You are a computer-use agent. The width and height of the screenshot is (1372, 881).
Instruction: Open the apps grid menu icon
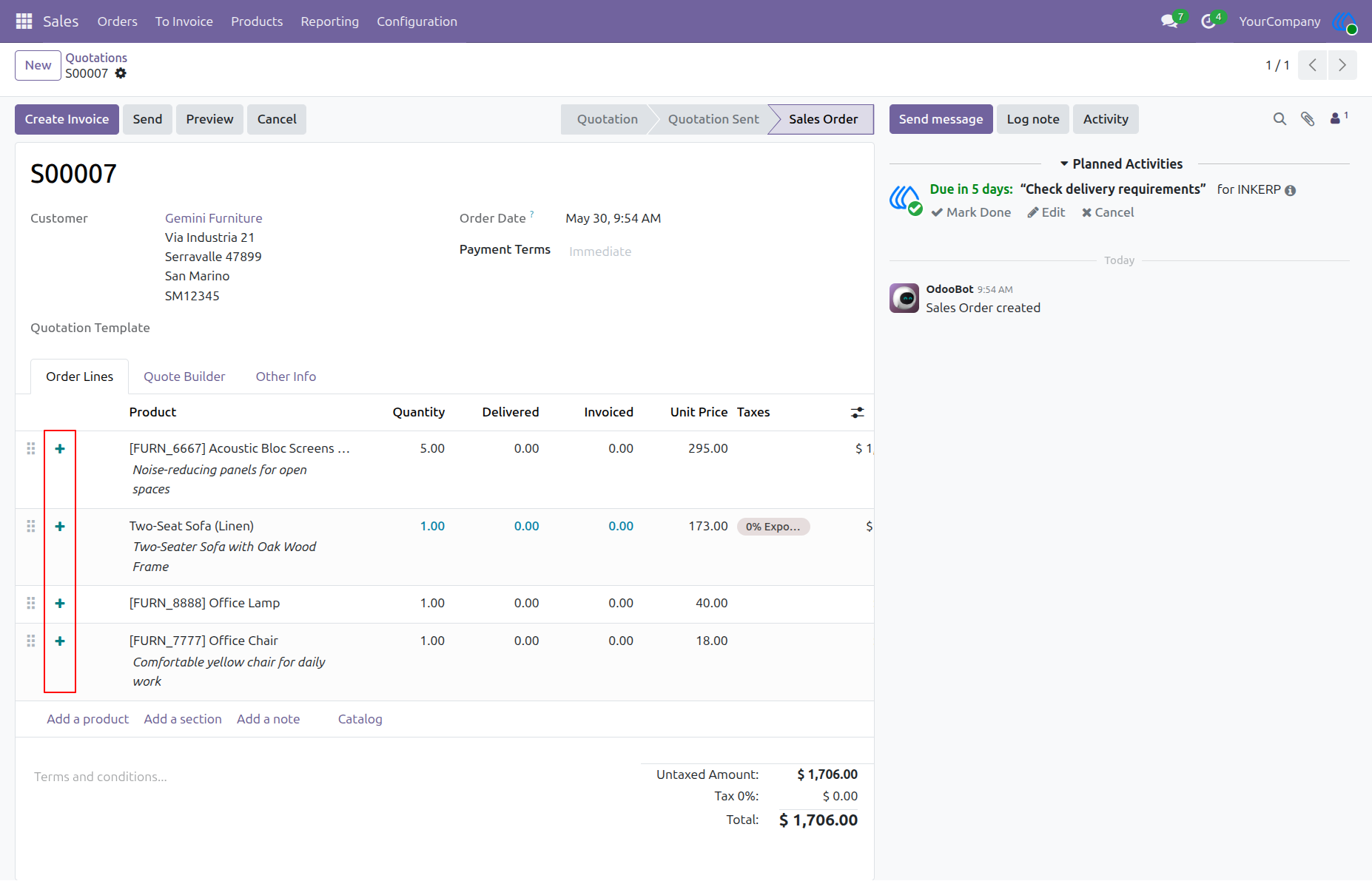point(24,21)
